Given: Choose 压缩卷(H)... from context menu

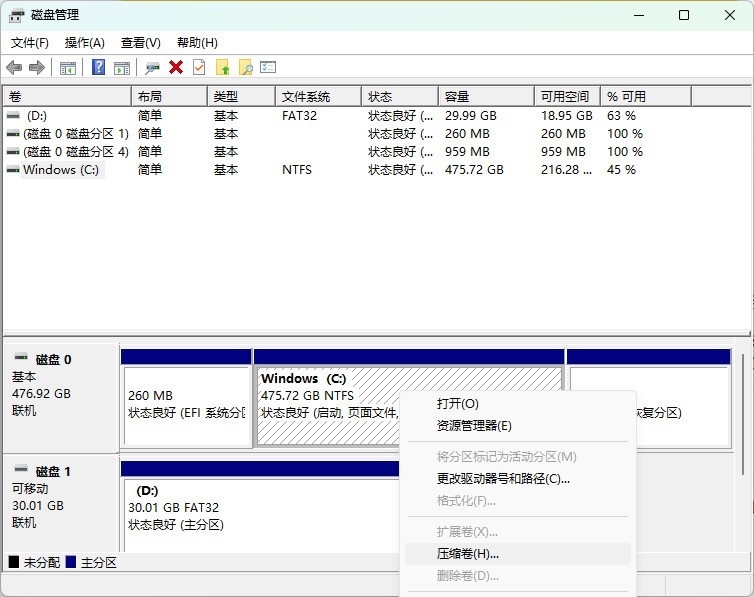Looking at the screenshot, I should (x=468, y=554).
